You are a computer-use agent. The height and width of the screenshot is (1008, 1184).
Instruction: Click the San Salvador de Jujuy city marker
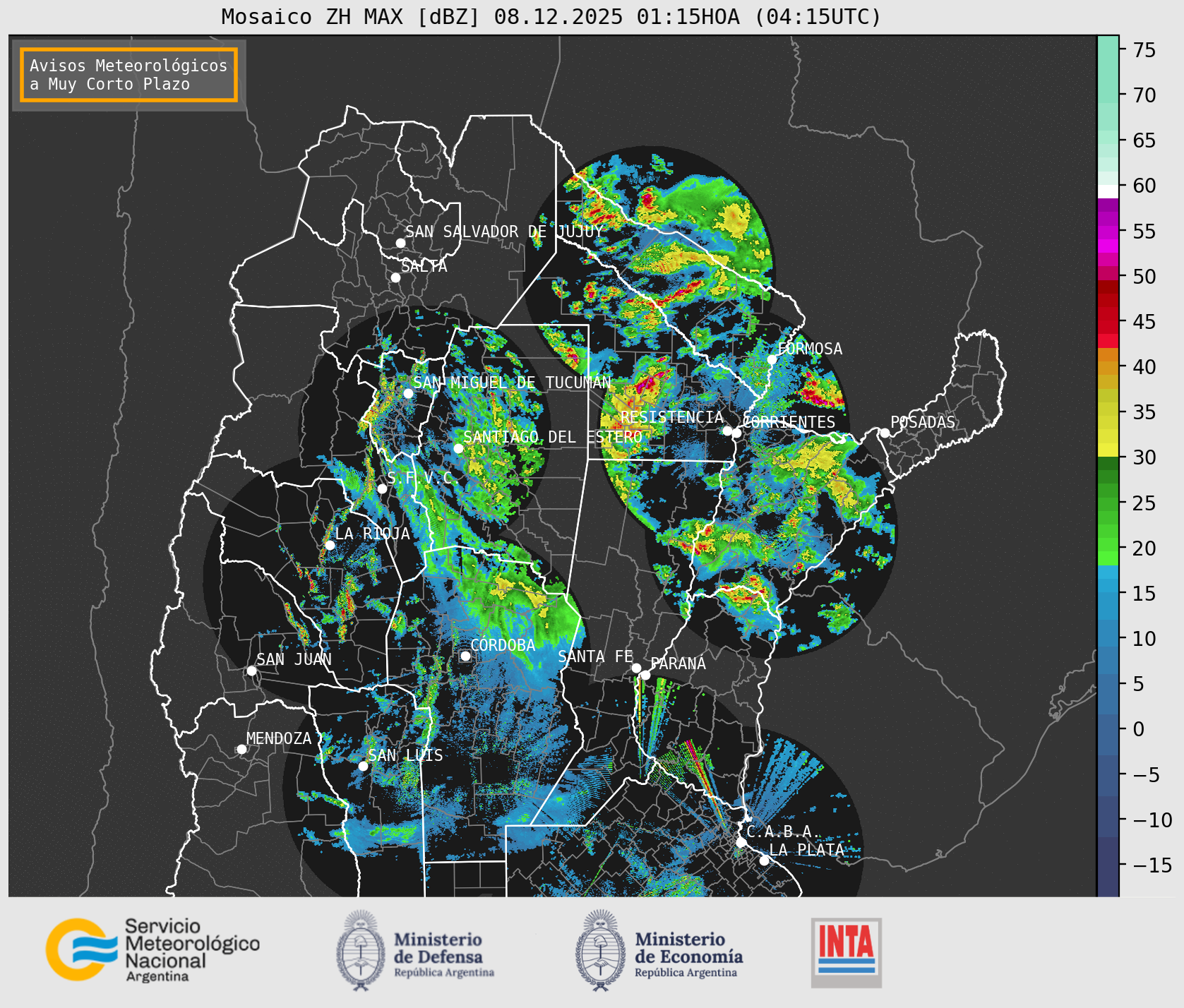coord(400,243)
